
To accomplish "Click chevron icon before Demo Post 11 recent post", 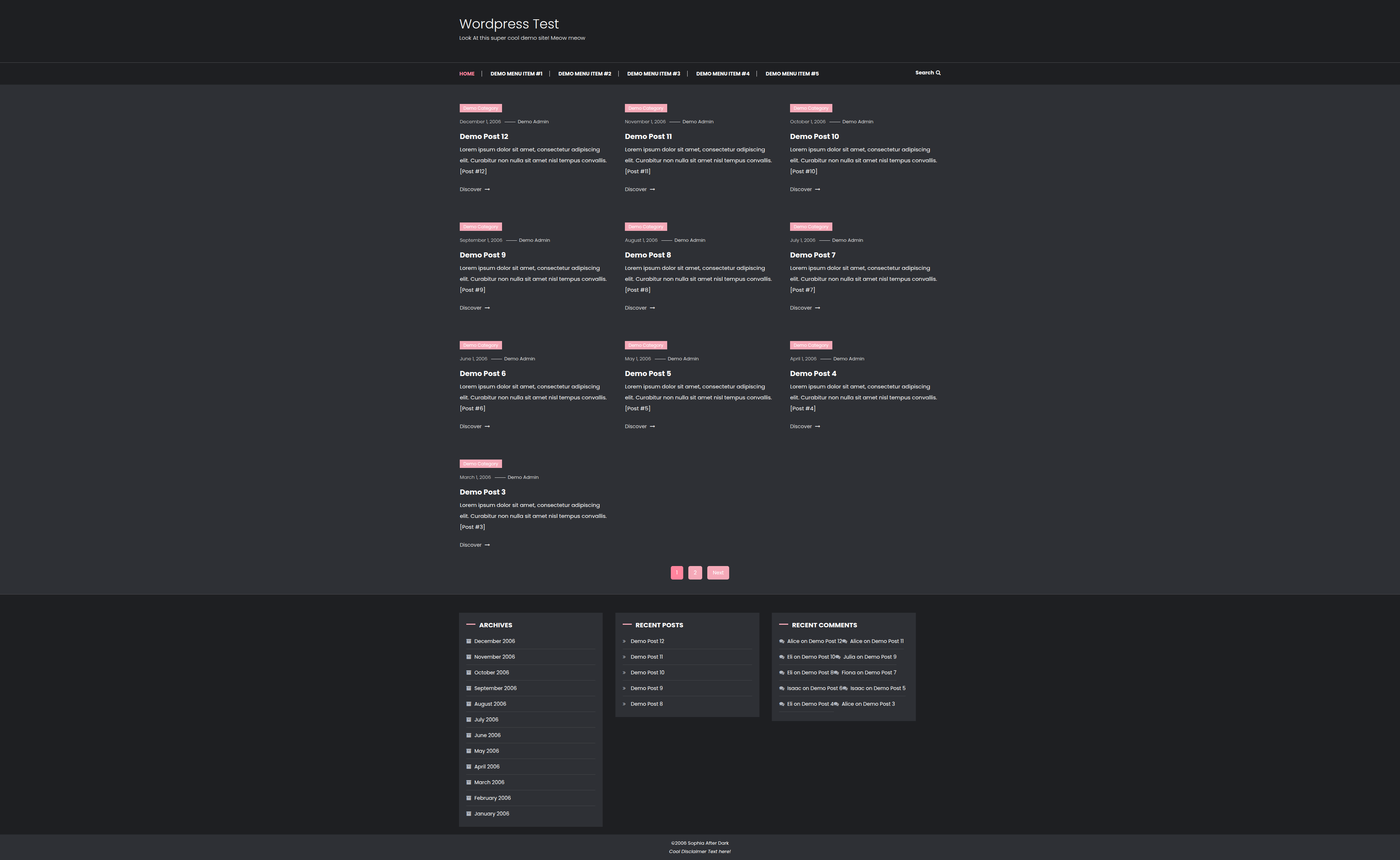I will (624, 657).
